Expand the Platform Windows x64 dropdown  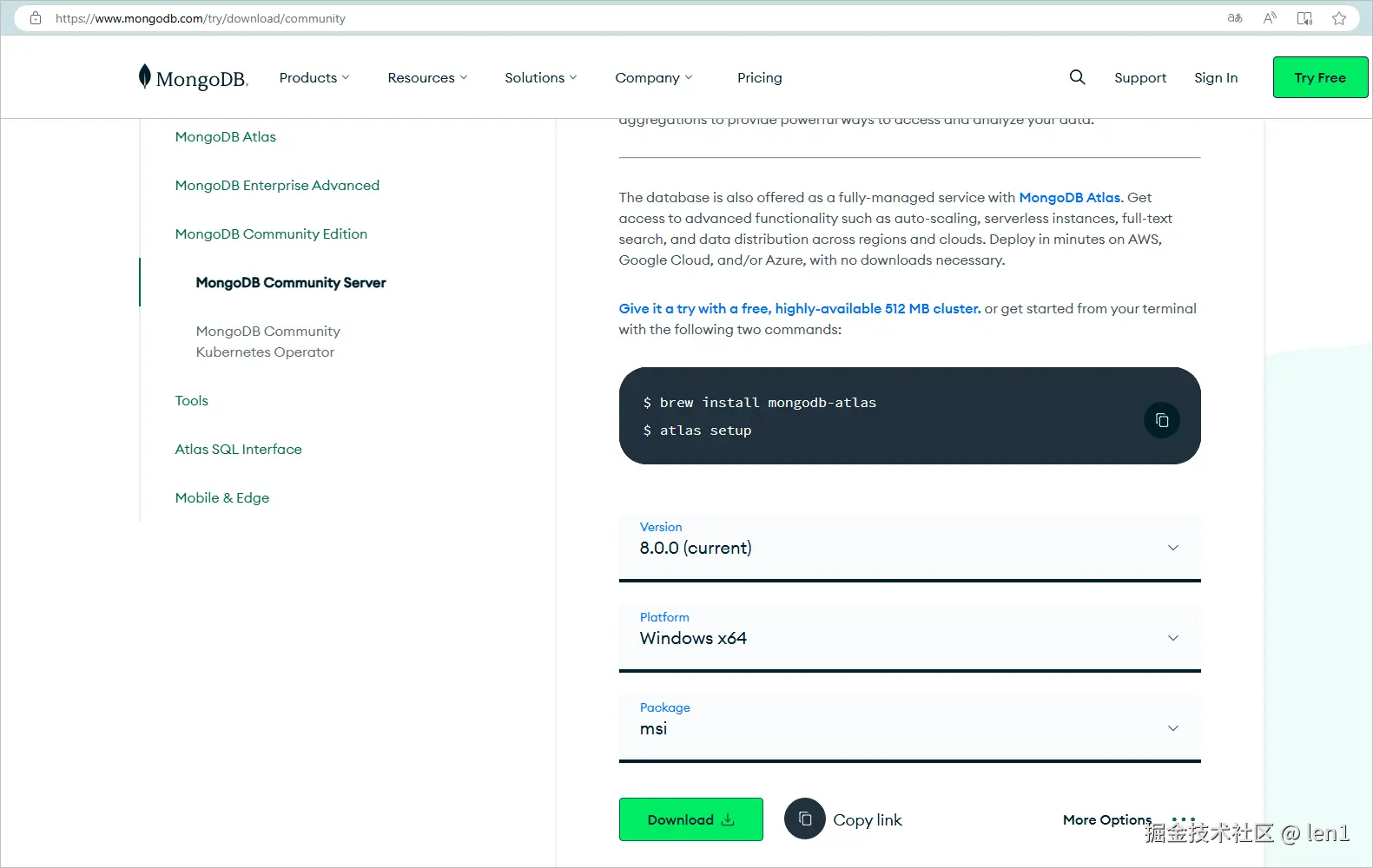coord(909,638)
